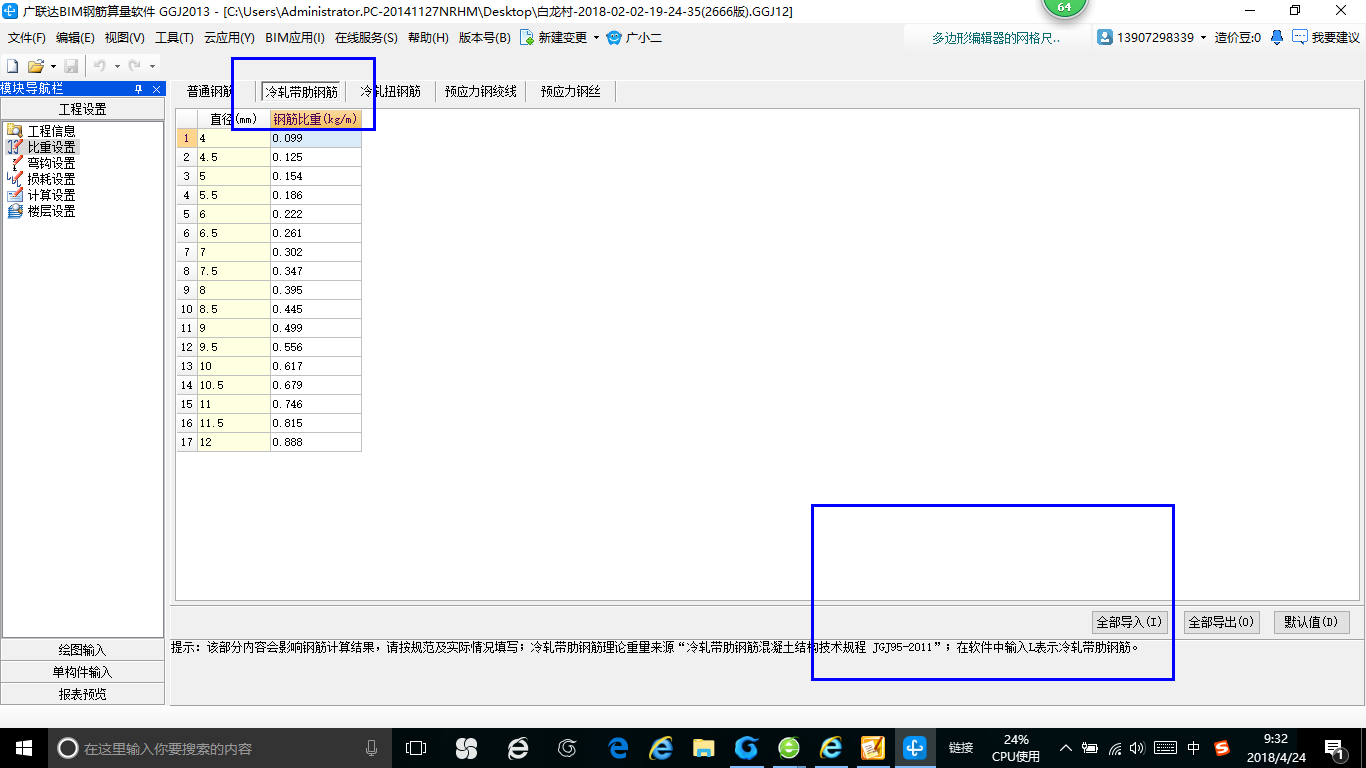Open the 文件(F) menu

point(27,38)
